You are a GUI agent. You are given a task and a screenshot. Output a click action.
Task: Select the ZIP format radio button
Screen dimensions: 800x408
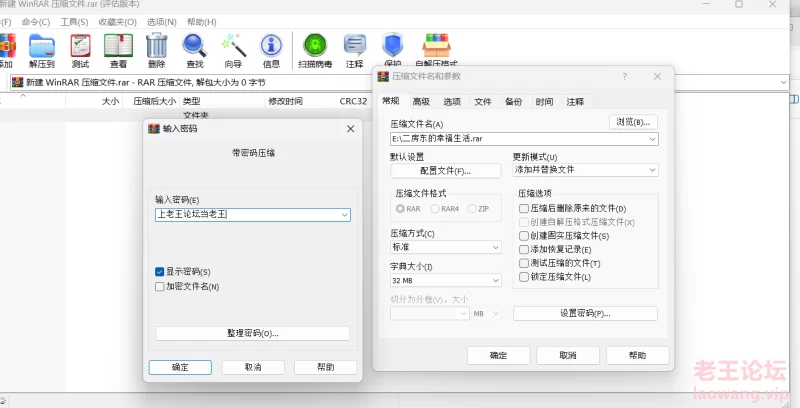(x=472, y=209)
